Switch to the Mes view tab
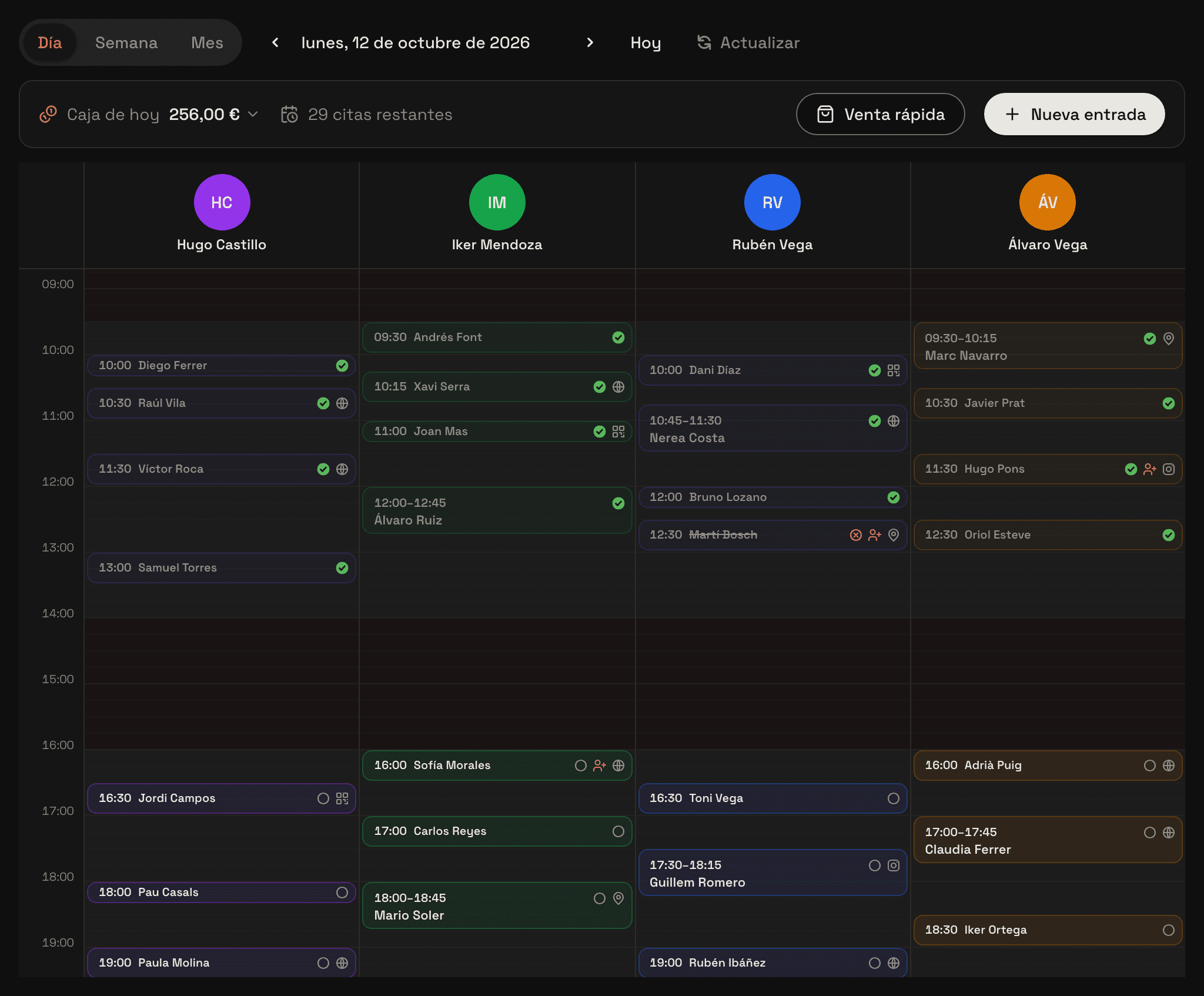 pyautogui.click(x=207, y=42)
